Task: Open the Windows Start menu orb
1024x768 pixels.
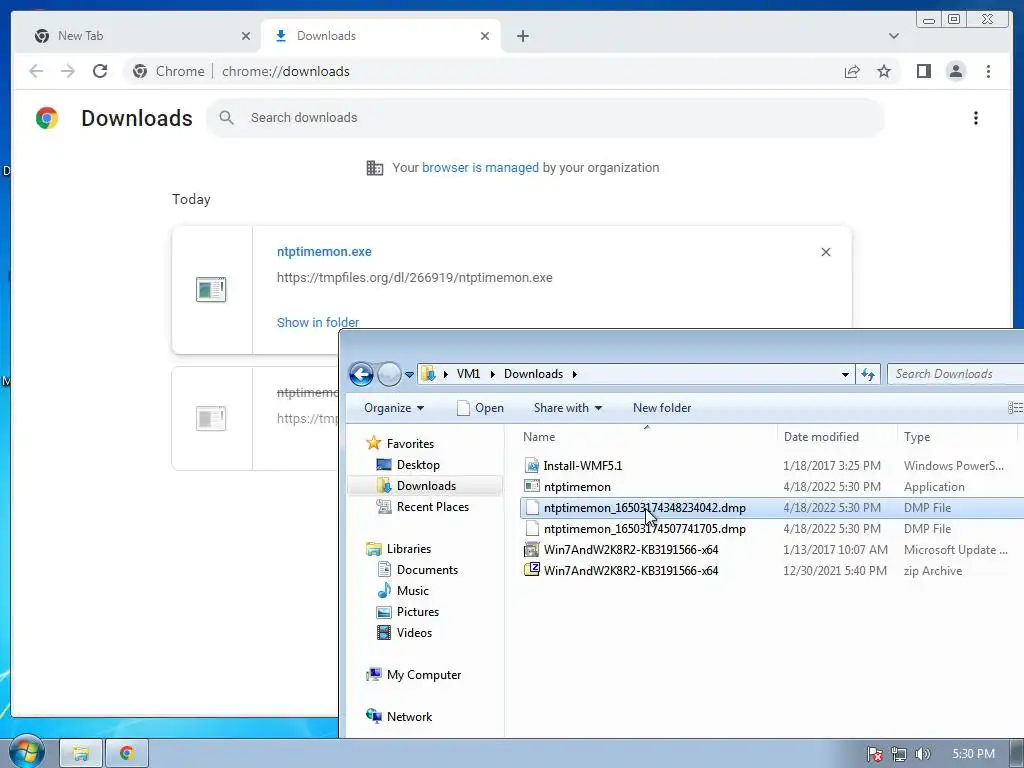Action: (26, 752)
